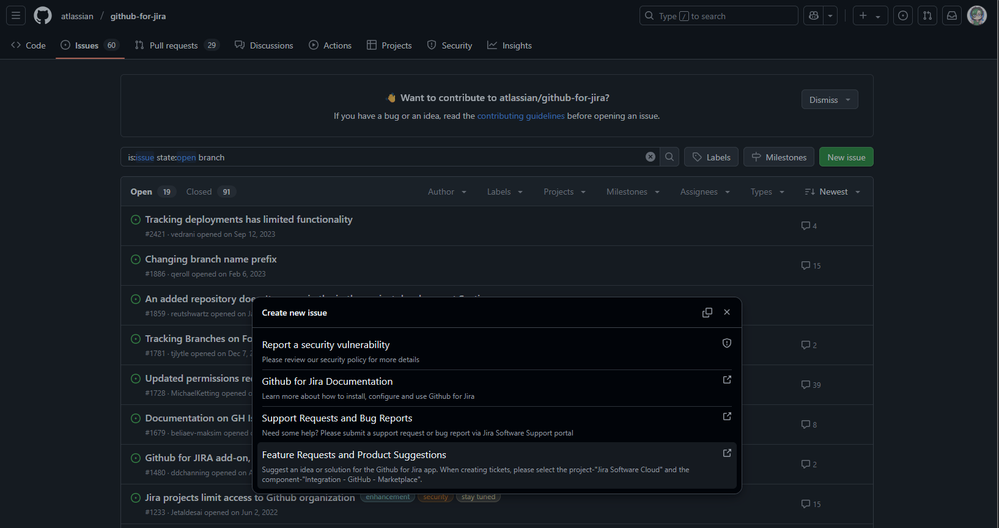Screen dimensions: 999x528
Task: Open the Assignees filter dropdown
Action: (x=705, y=192)
